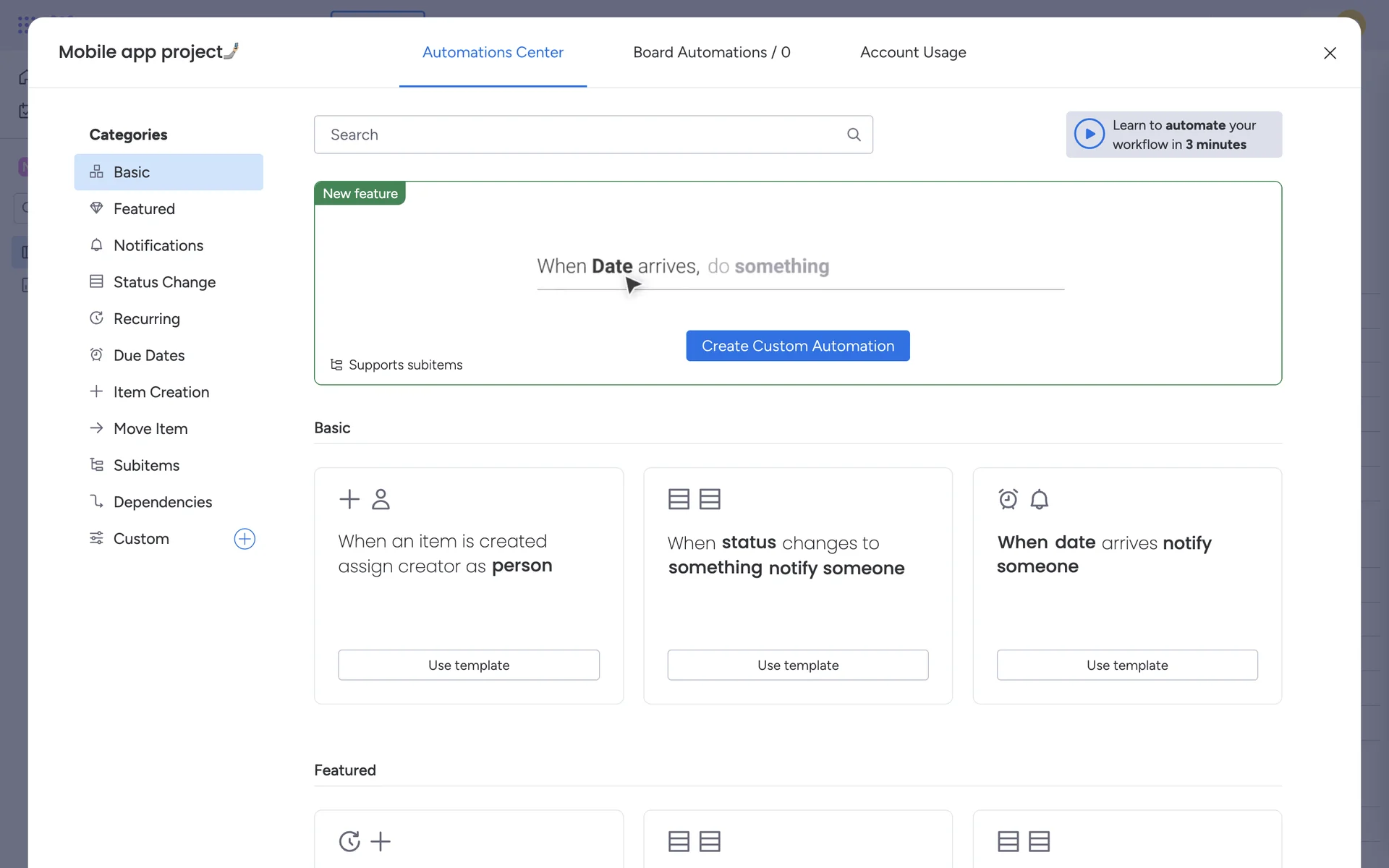Use template for status change notification
The width and height of the screenshot is (1389, 868).
pyautogui.click(x=797, y=665)
